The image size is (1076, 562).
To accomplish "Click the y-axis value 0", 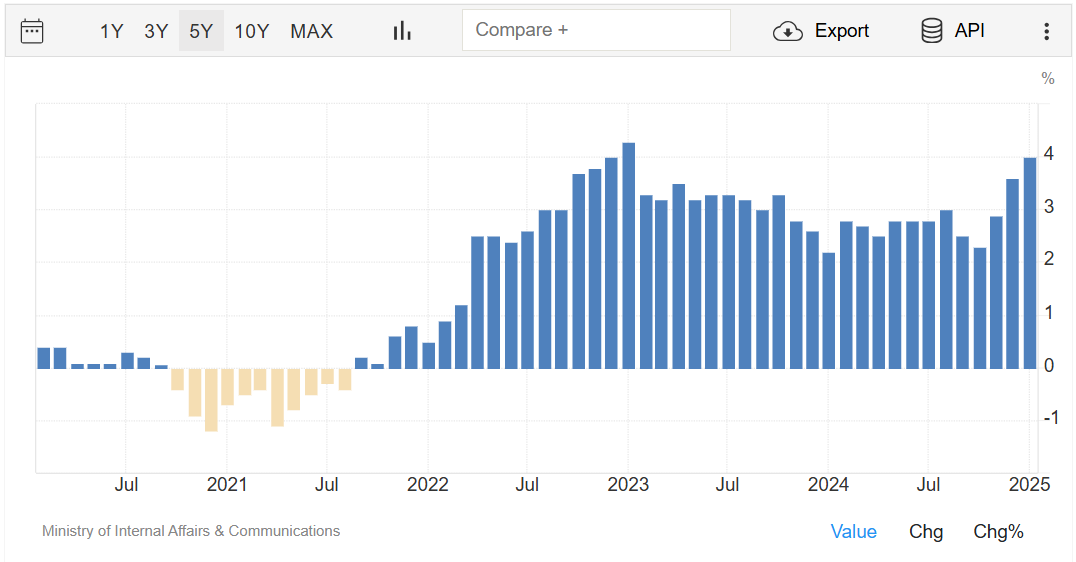I will coord(1049,365).
